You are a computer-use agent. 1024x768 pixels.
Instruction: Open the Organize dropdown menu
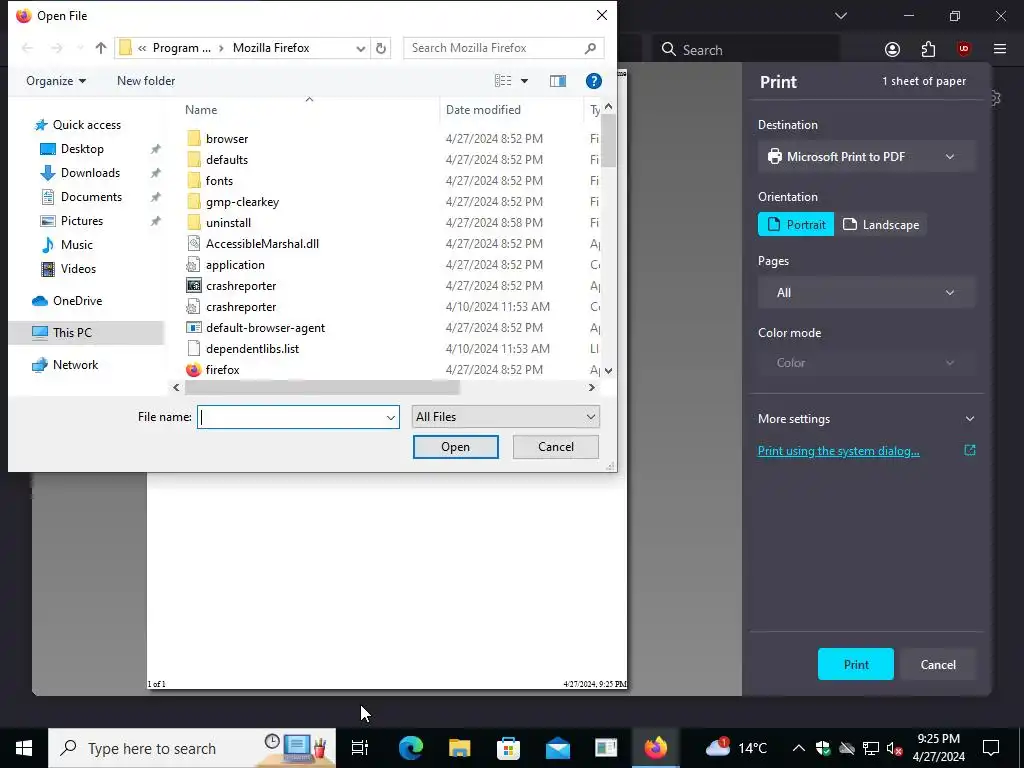click(56, 81)
